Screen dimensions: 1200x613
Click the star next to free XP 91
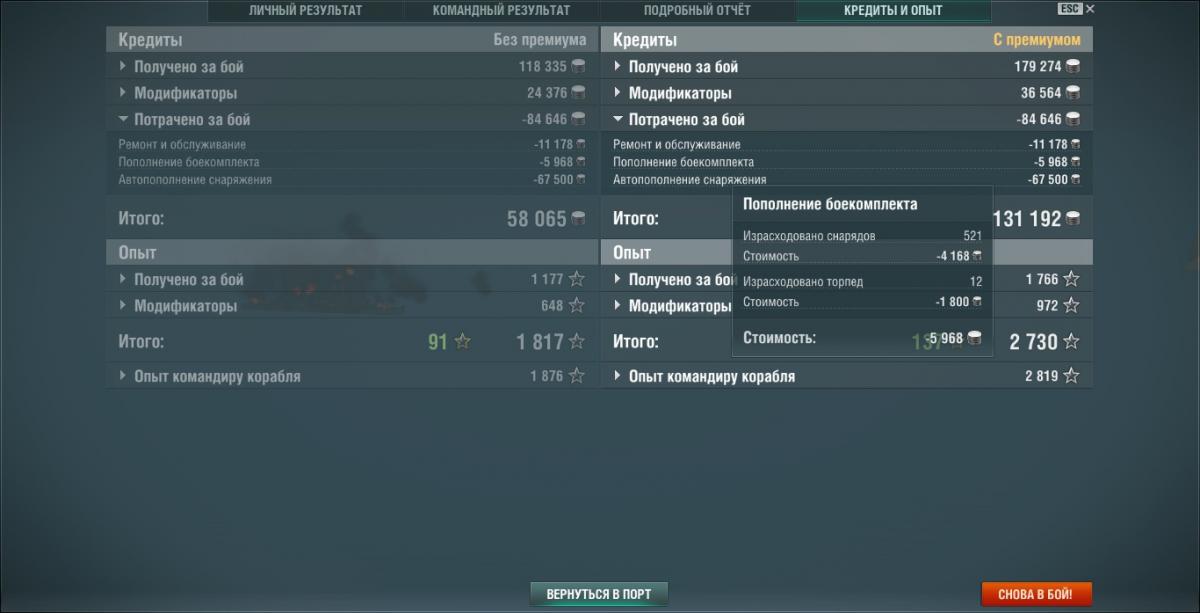click(x=462, y=341)
